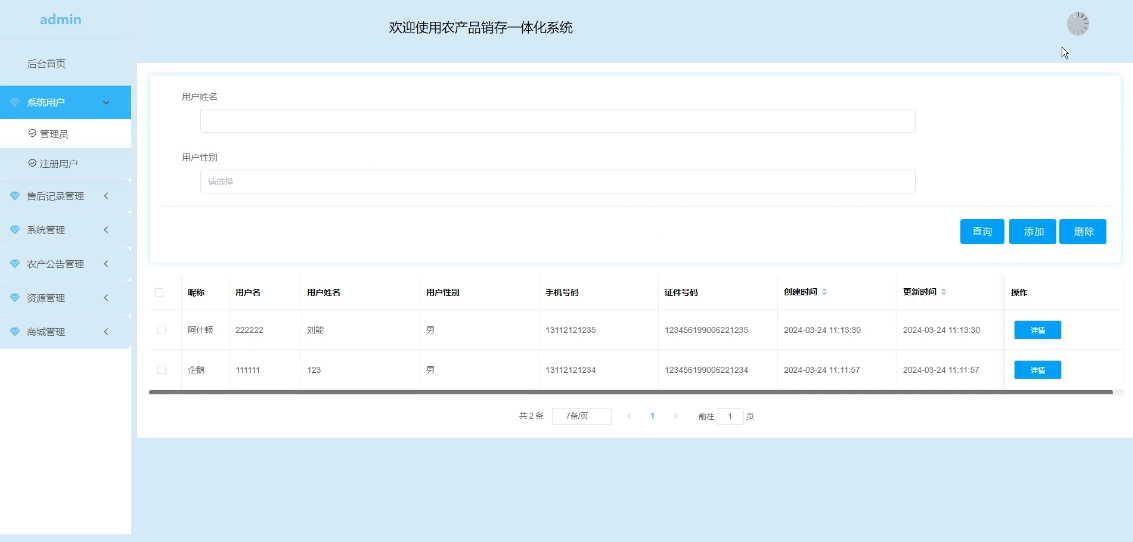This screenshot has height=542, width=1133.
Task: Open the 资源管理 menu label
Action: point(46,298)
